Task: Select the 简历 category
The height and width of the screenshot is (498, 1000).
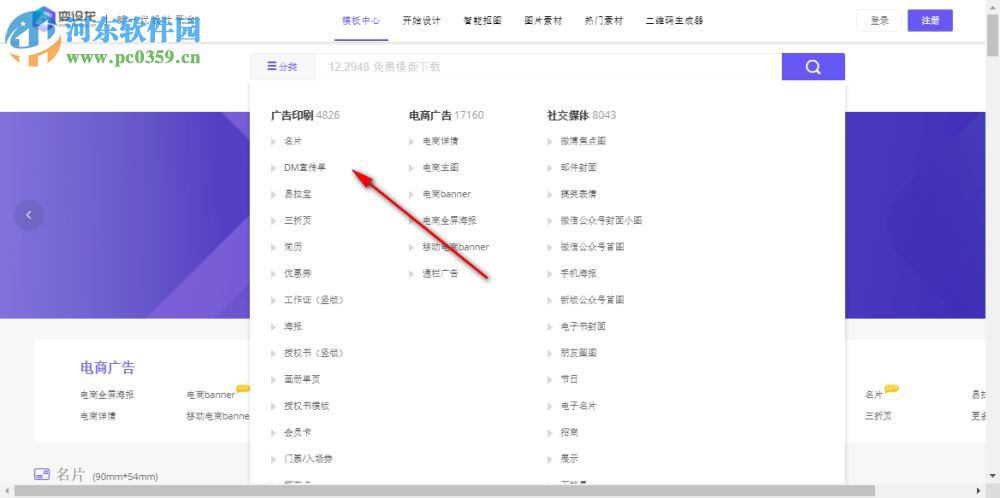Action: [293, 247]
